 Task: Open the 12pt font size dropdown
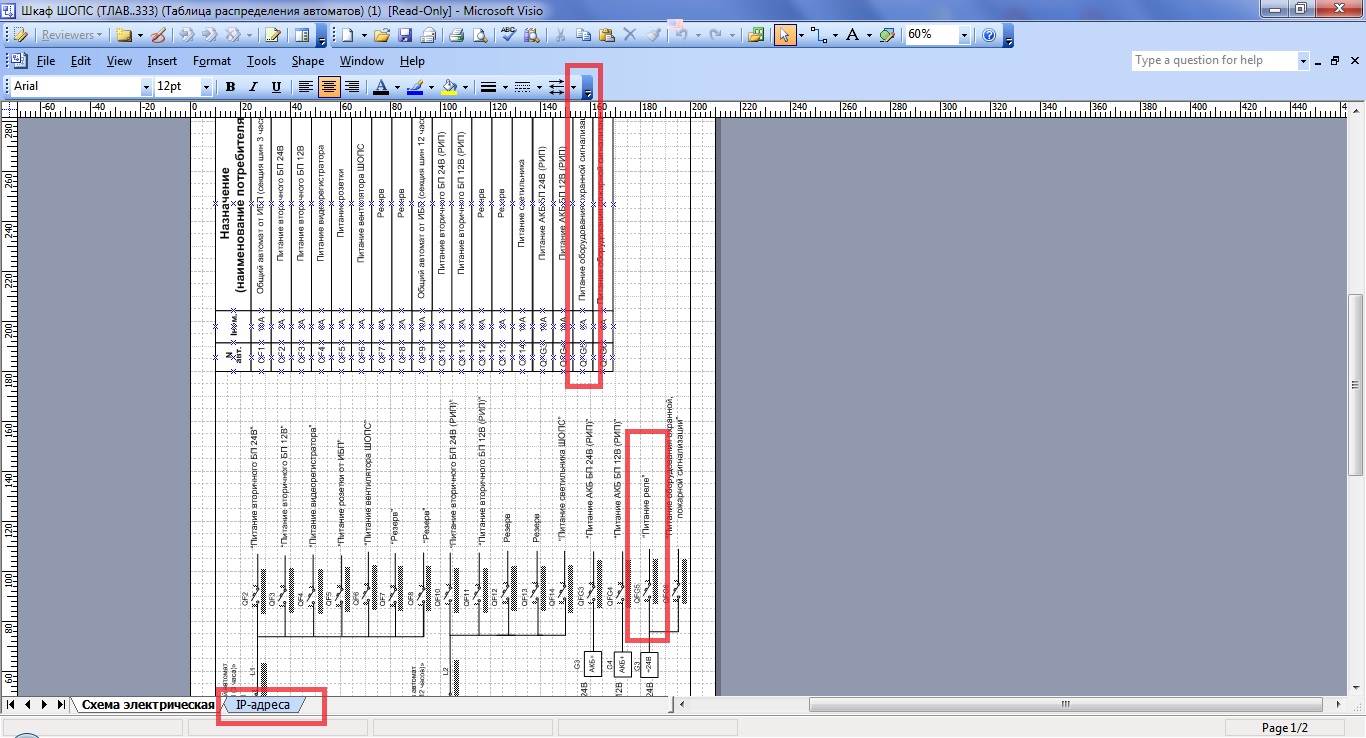click(206, 87)
